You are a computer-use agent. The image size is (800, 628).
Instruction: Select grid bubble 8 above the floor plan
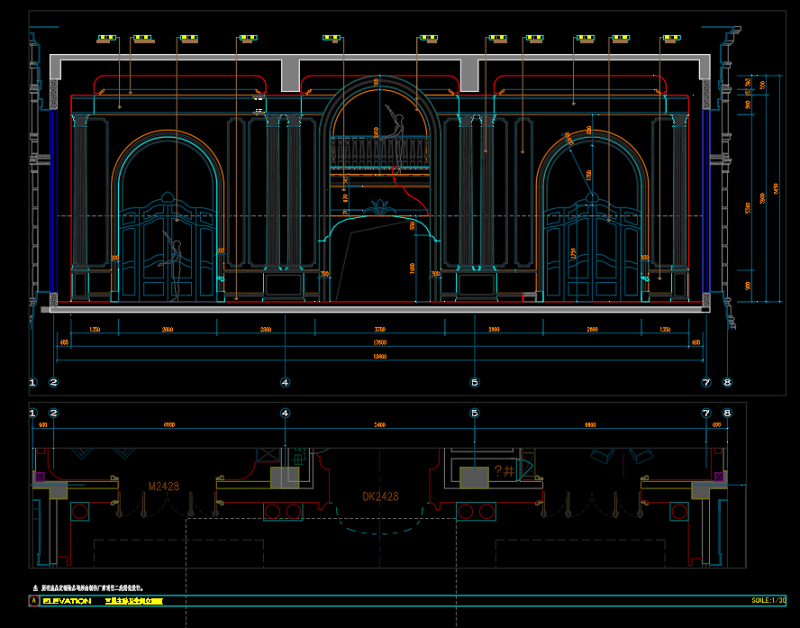[727, 412]
